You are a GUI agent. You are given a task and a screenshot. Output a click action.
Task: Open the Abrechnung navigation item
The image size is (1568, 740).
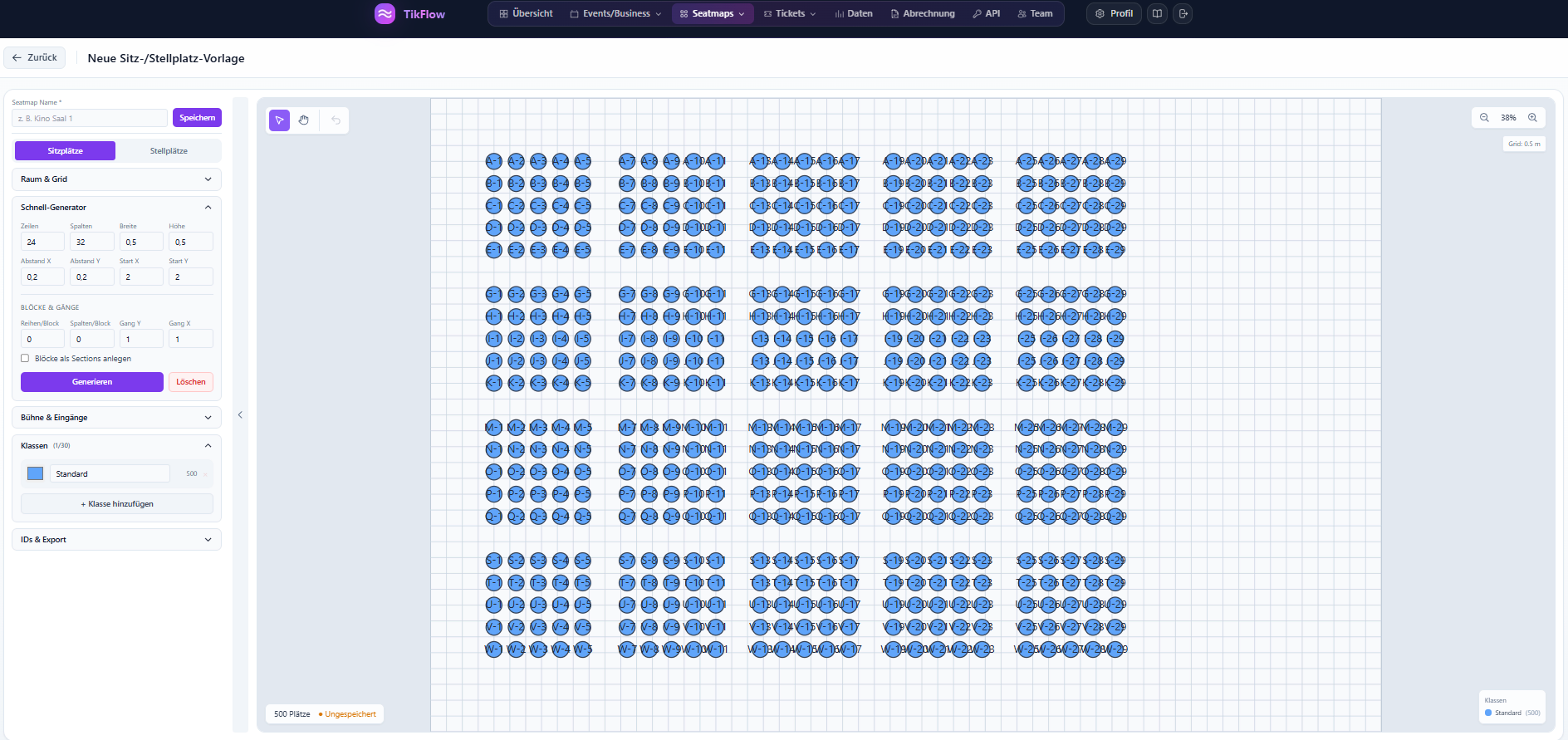[923, 14]
